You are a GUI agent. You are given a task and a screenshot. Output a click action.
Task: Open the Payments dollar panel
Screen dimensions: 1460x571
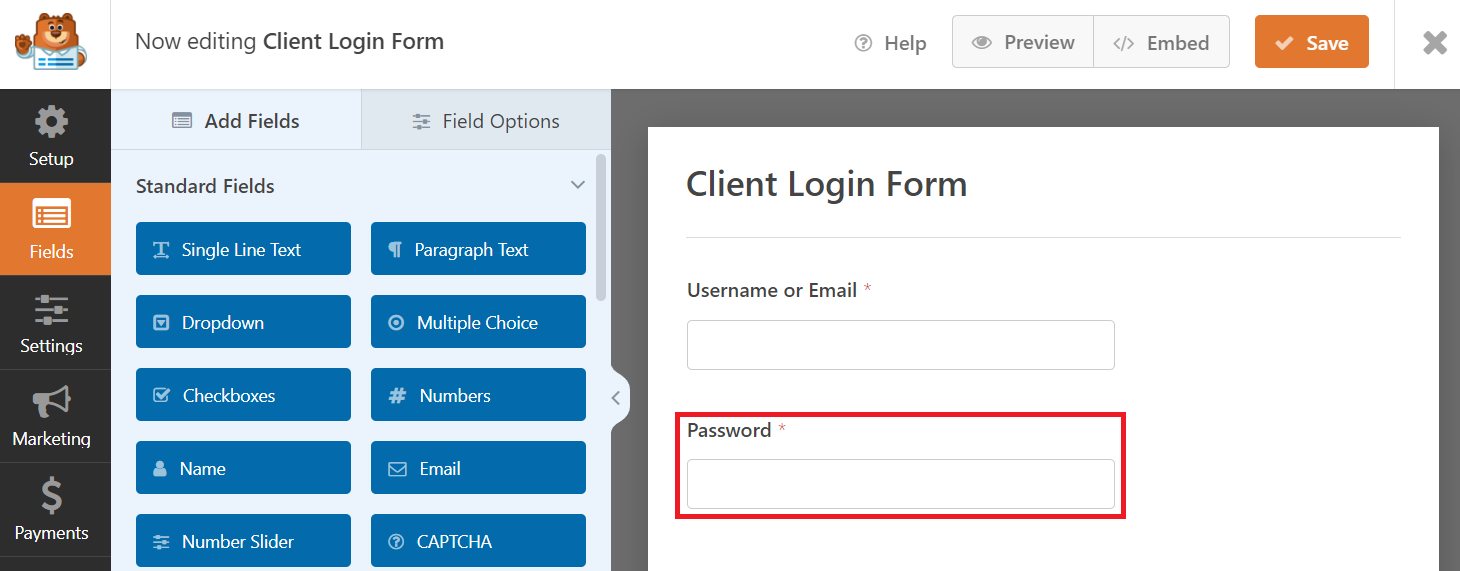coord(51,497)
